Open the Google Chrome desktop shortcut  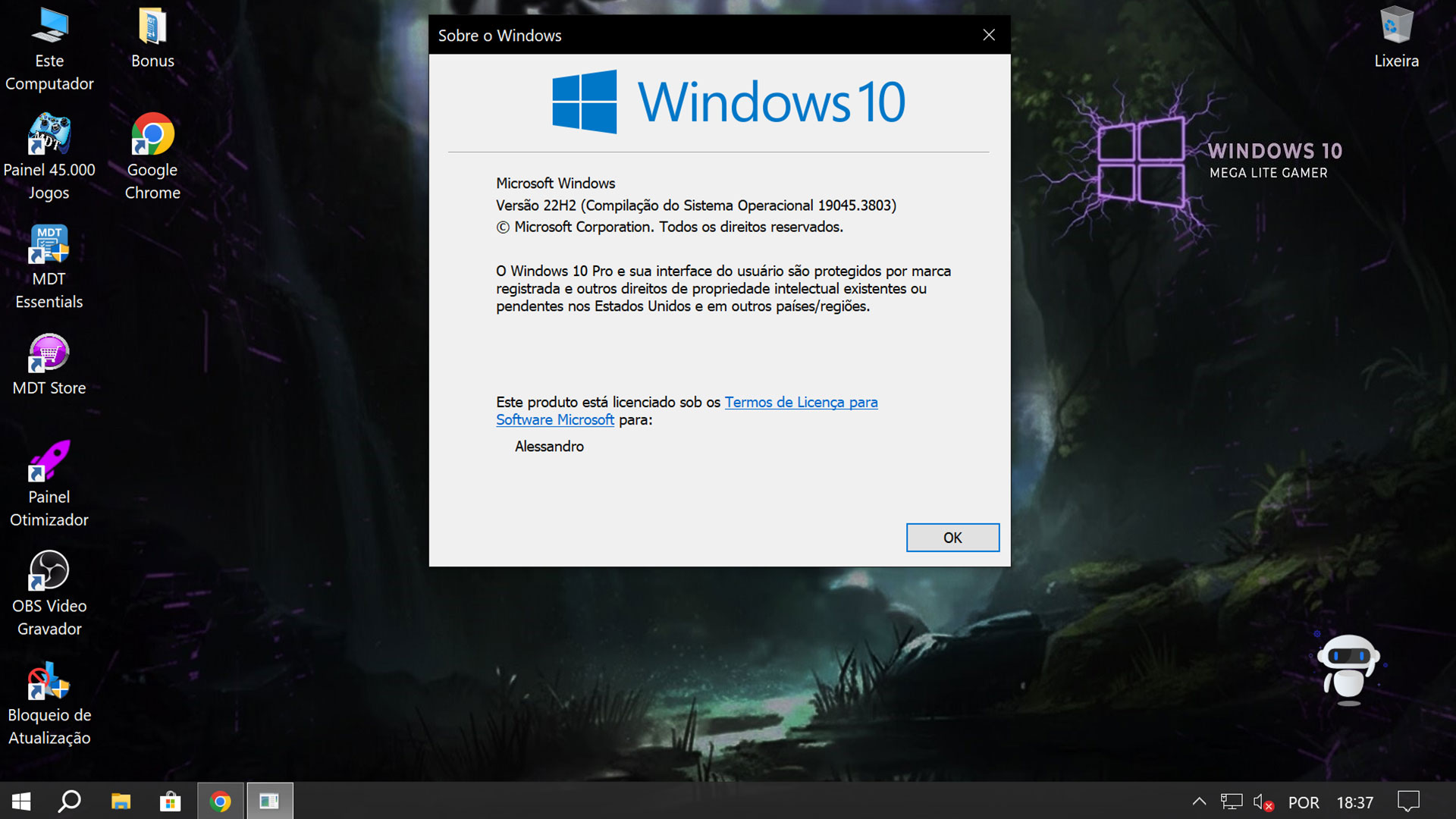click(152, 136)
